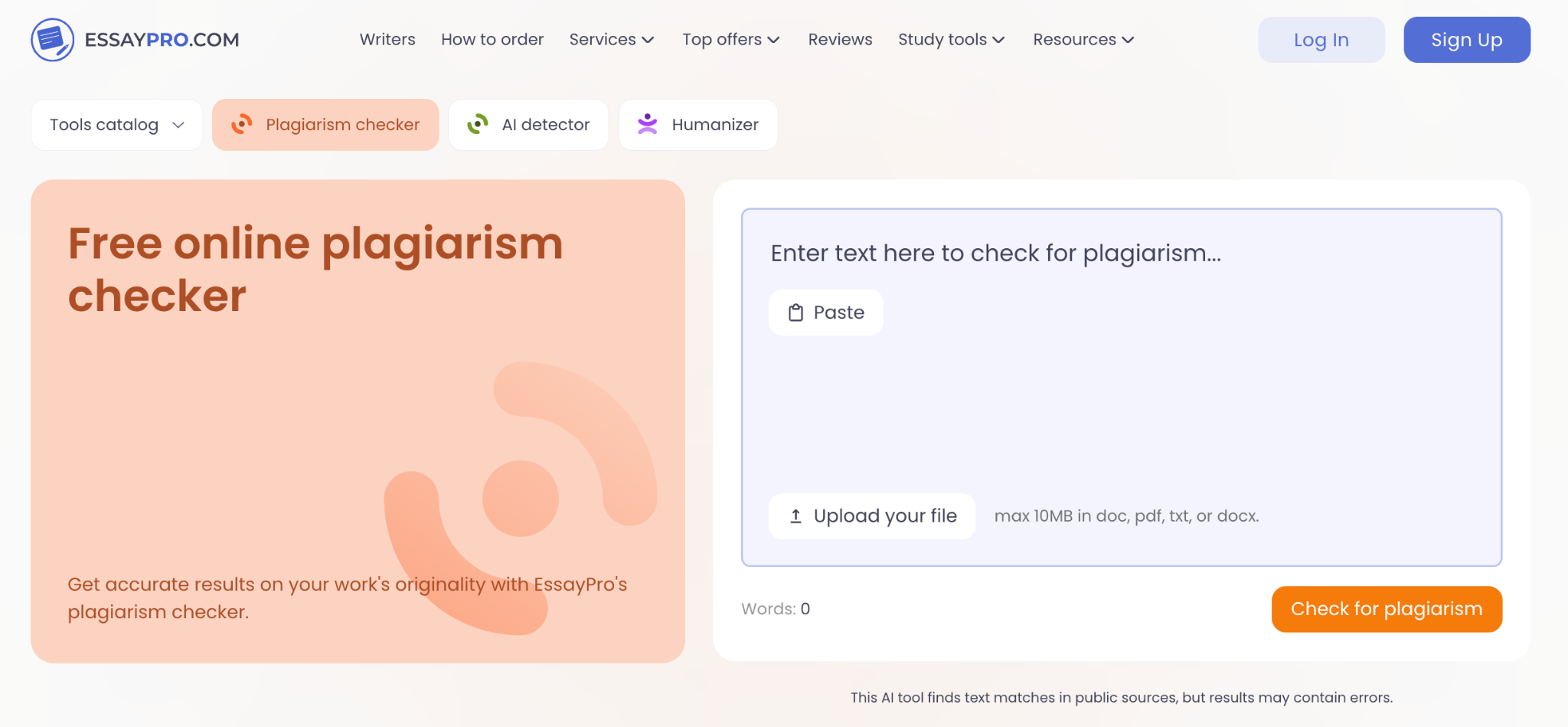
Task: Open the purple Humanizer icon
Action: coord(648,124)
